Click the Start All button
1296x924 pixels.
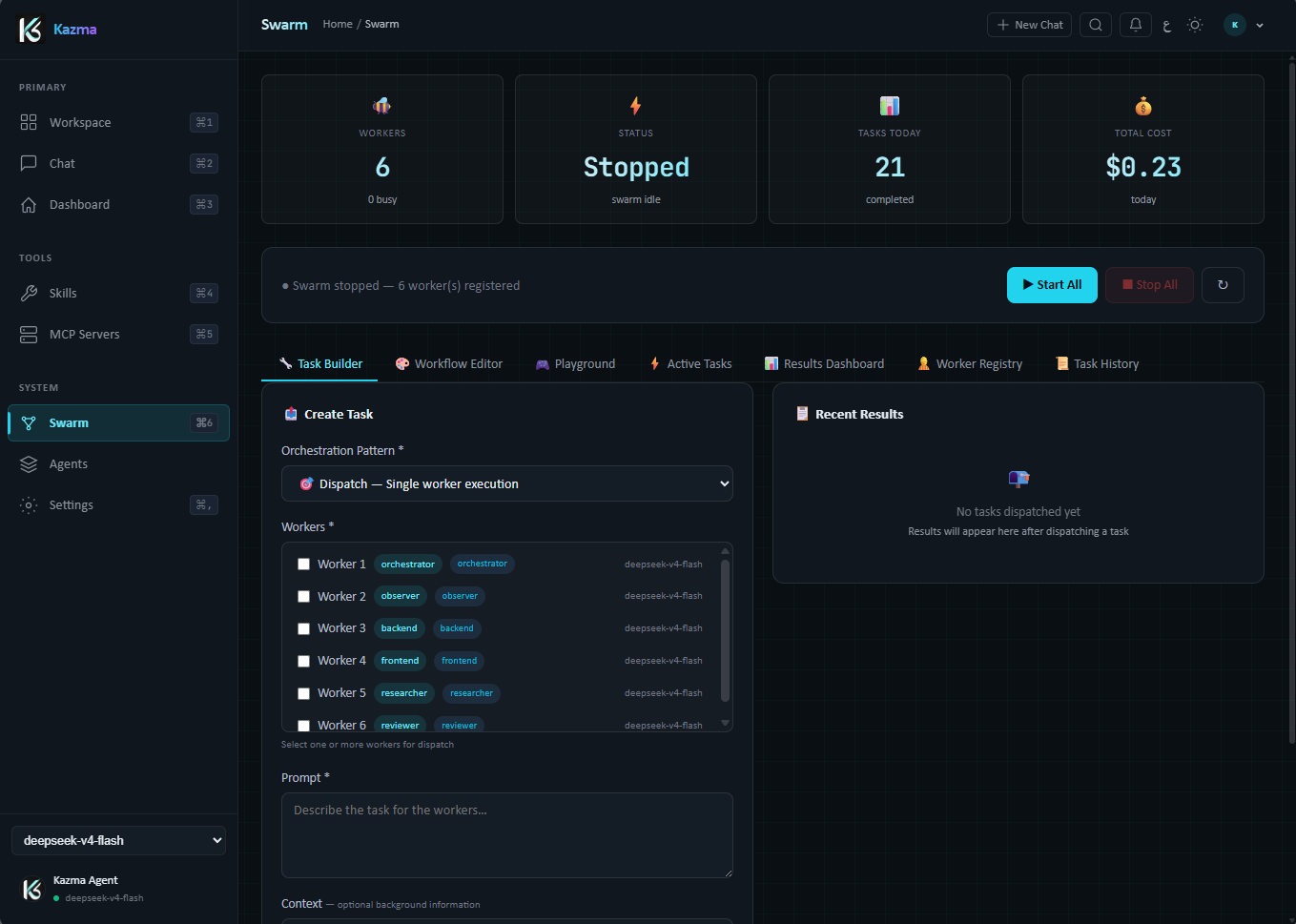point(1052,285)
